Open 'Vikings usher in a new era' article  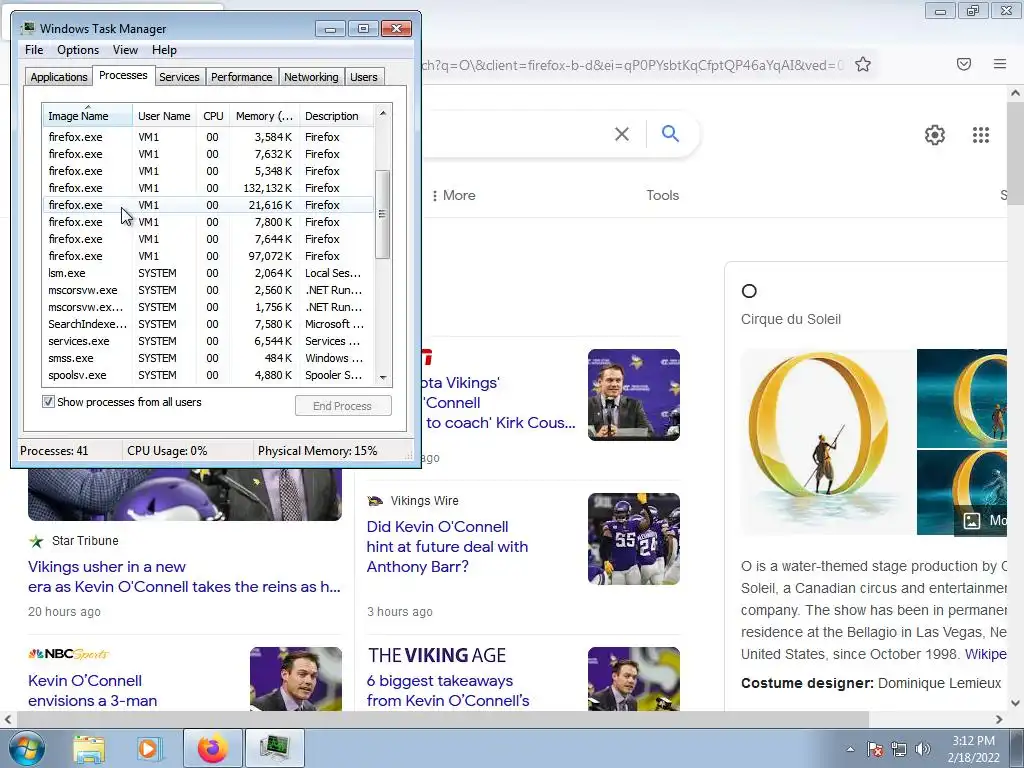coord(184,577)
